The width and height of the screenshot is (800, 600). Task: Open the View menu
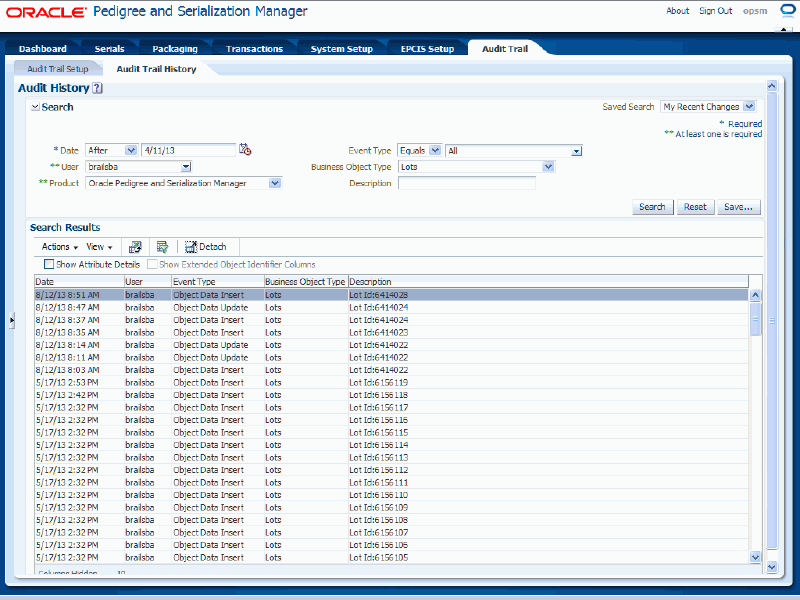point(99,247)
